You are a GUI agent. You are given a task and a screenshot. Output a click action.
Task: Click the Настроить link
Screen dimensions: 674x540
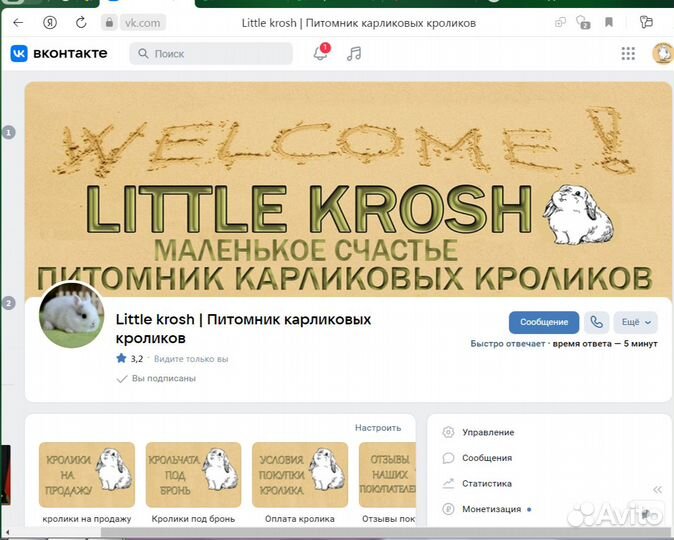378,428
